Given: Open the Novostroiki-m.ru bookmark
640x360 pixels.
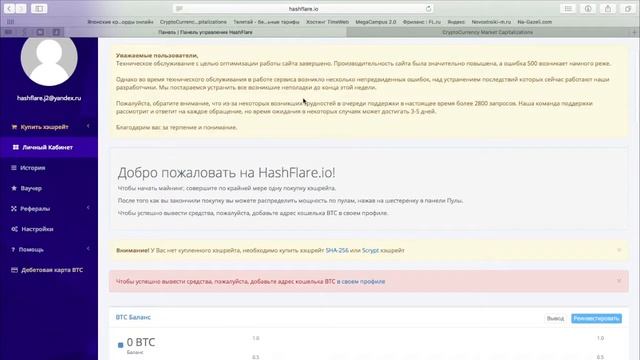Looking at the screenshot, I should 491,22.
